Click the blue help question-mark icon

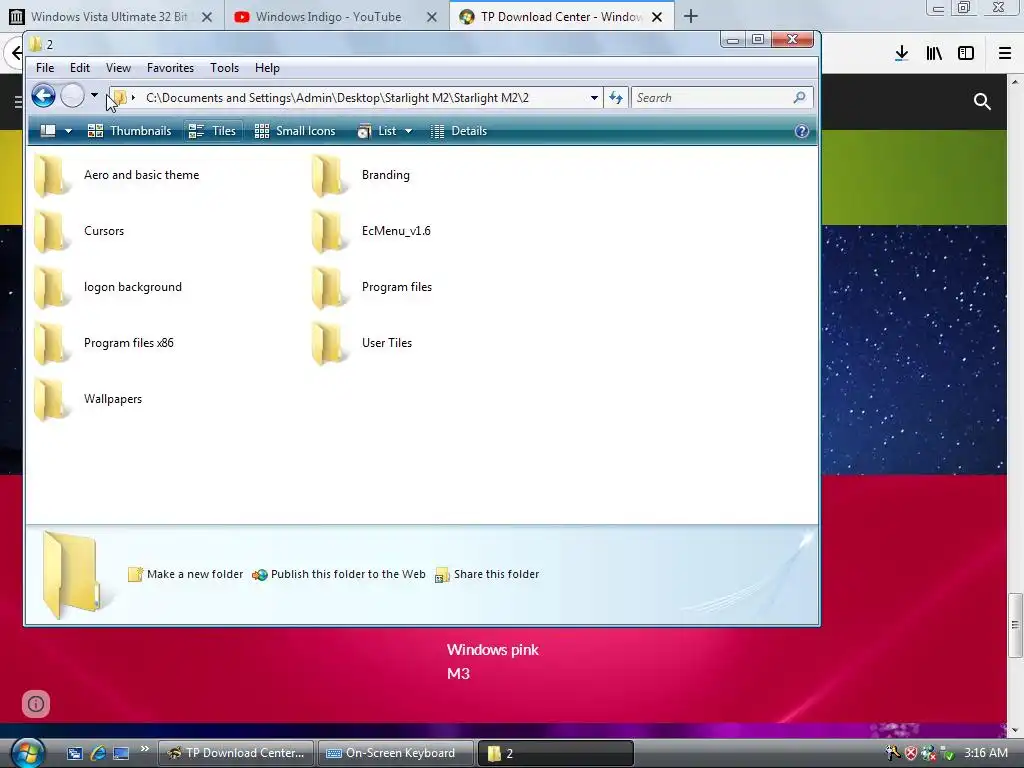(802, 131)
